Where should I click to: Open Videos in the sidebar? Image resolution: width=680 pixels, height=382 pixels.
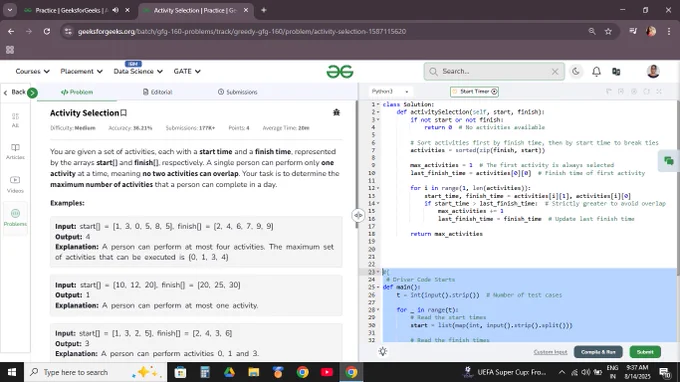15,185
